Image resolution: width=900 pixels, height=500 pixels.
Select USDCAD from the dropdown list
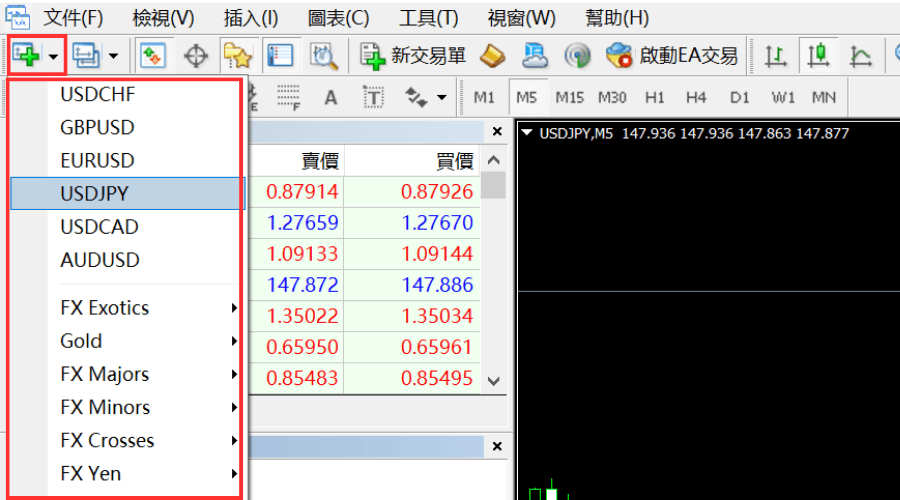[125, 227]
